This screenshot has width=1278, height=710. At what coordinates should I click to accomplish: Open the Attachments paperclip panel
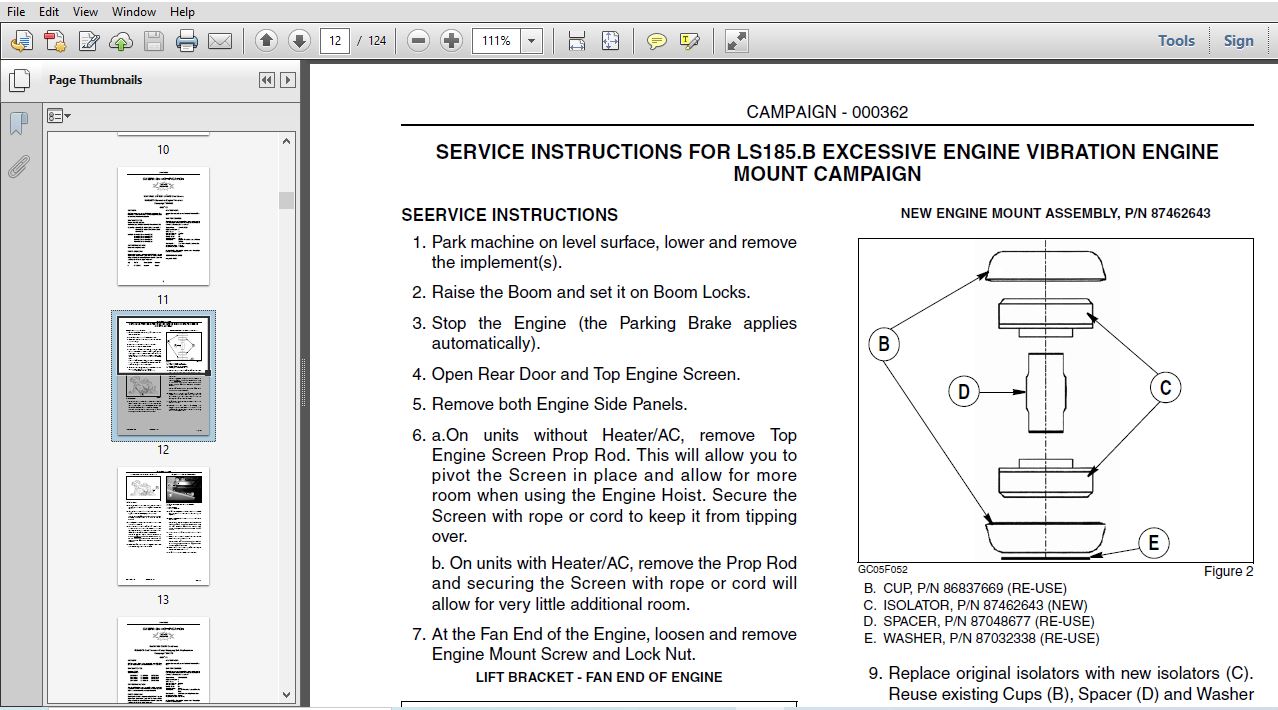click(x=18, y=166)
